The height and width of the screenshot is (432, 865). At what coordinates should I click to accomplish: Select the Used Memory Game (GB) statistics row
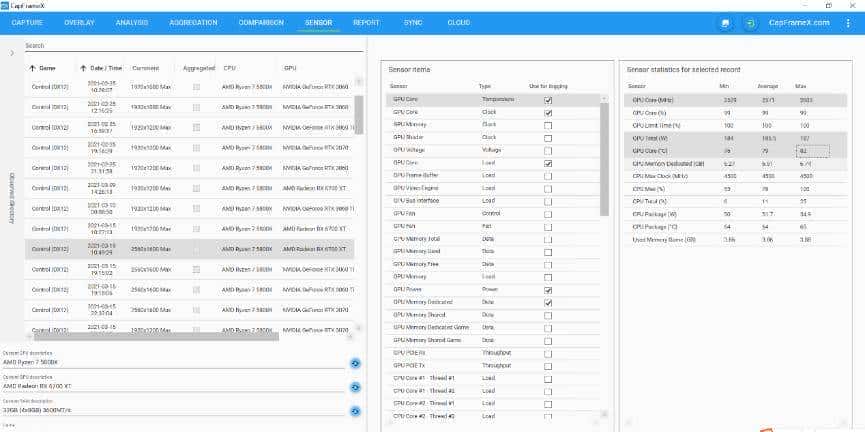coord(736,239)
